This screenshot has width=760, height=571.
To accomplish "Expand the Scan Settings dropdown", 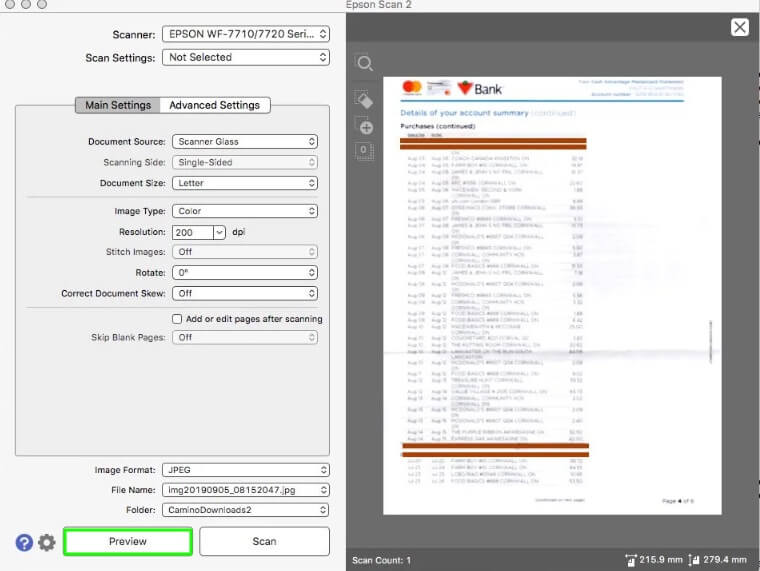I will pos(245,58).
